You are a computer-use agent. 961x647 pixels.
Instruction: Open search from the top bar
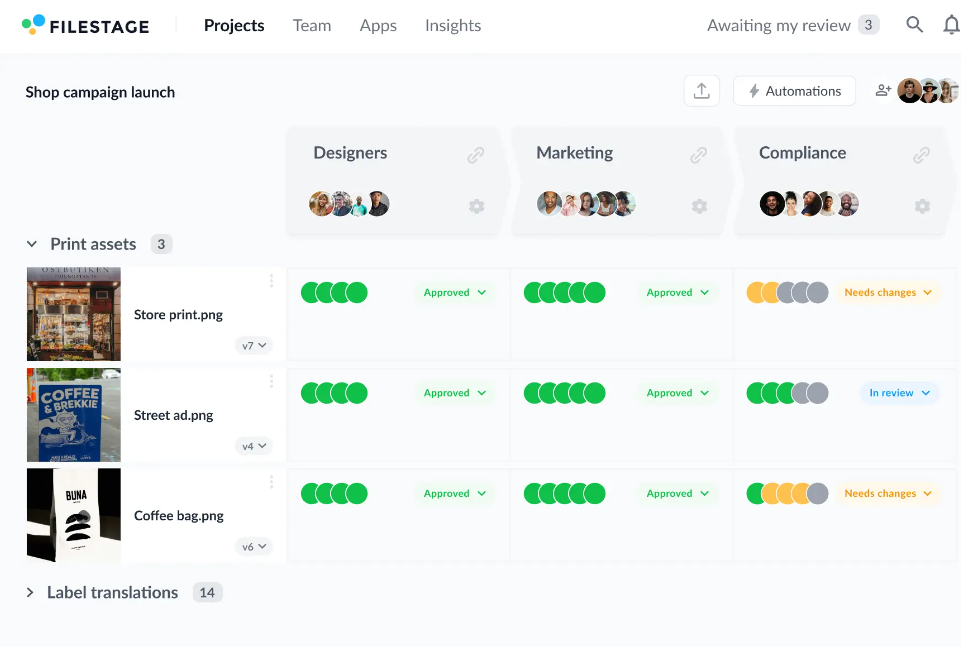[x=914, y=25]
